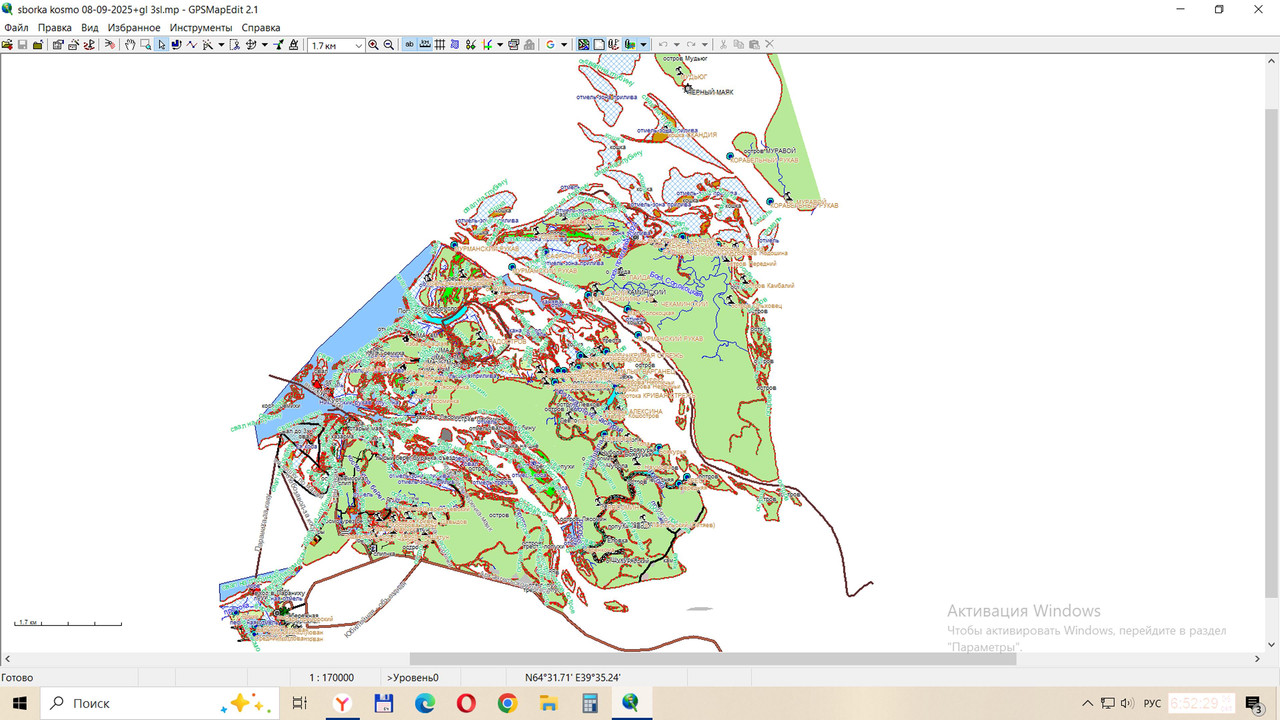Viewport: 1280px width, 720px height.
Task: Click the horizontal scrollbar right arrow
Action: pyautogui.click(x=1258, y=659)
